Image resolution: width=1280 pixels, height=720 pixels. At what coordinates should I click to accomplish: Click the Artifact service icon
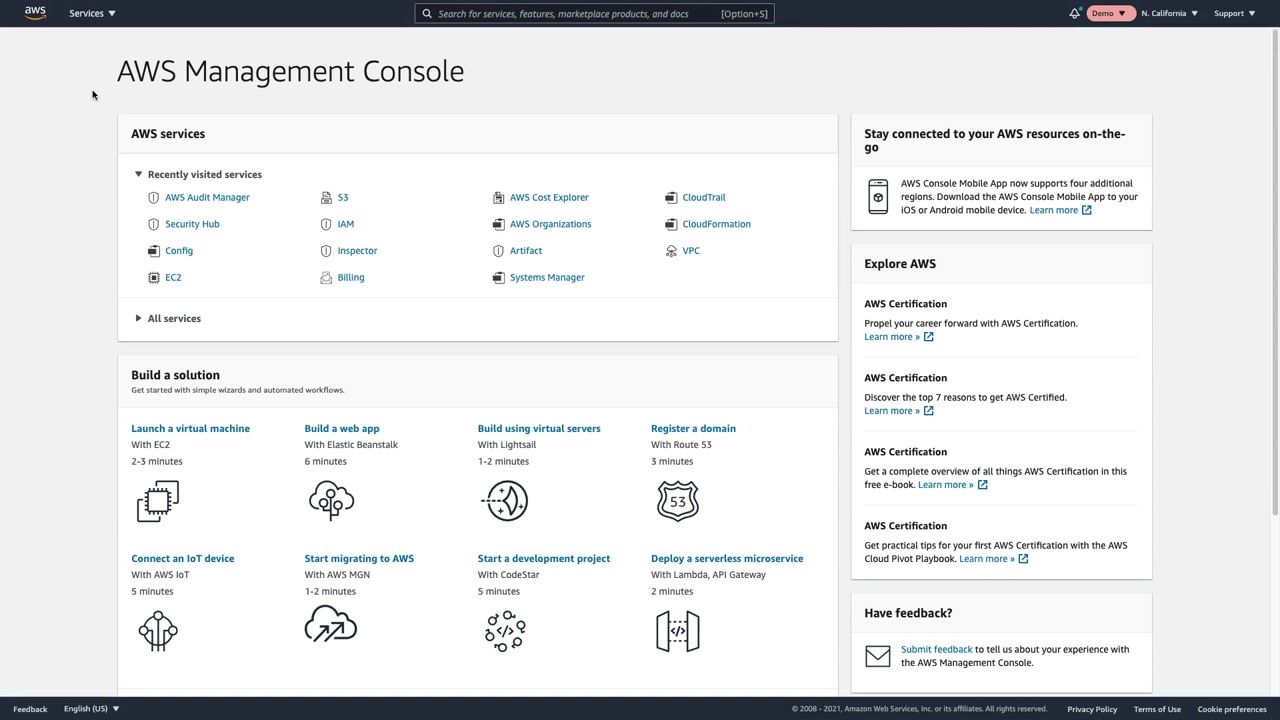coord(498,251)
